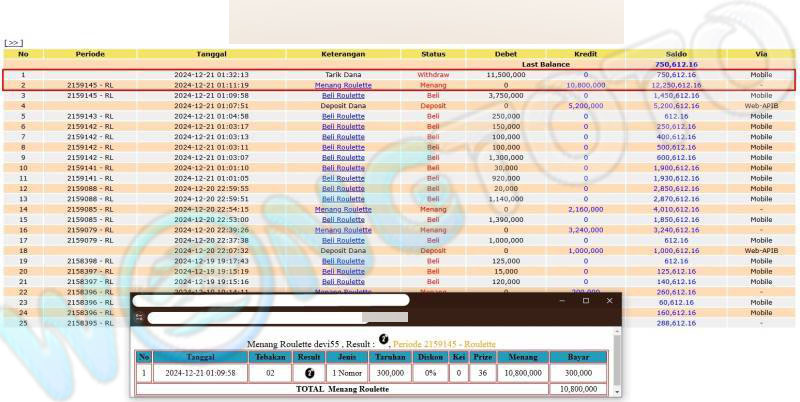
Task: Click the [>>] next page link
Action: (x=13, y=43)
